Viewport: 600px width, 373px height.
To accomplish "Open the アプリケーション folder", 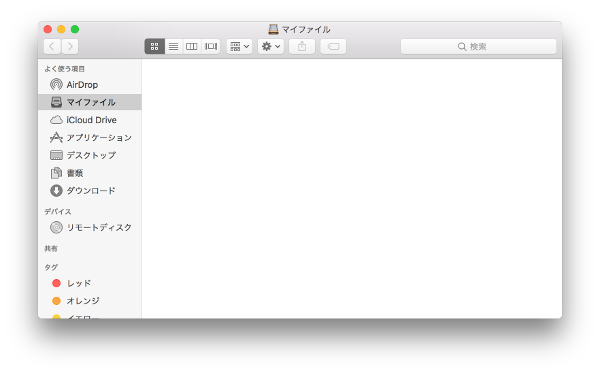I will tap(90, 137).
